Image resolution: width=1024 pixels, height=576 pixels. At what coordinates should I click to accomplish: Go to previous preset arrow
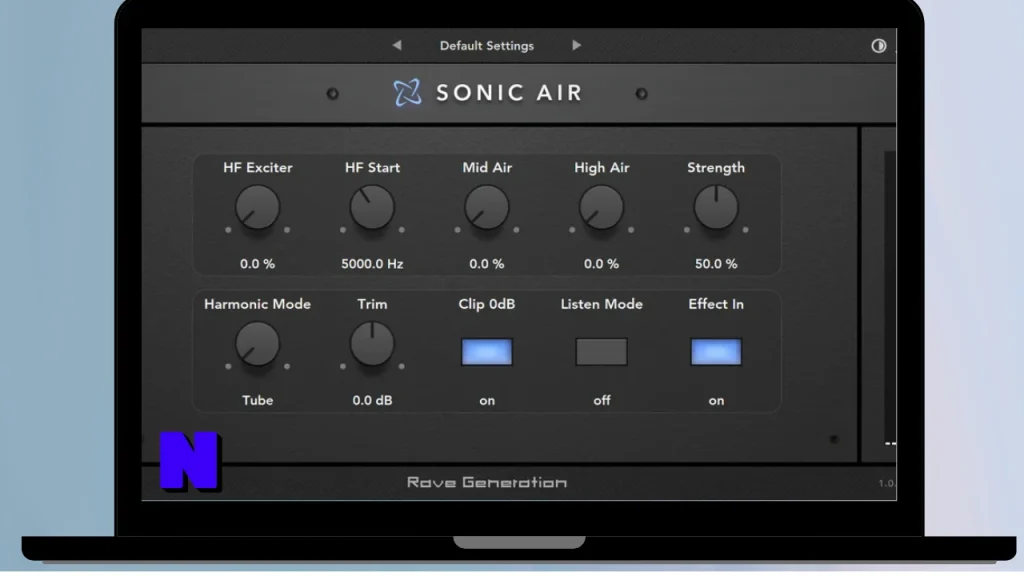pos(396,45)
